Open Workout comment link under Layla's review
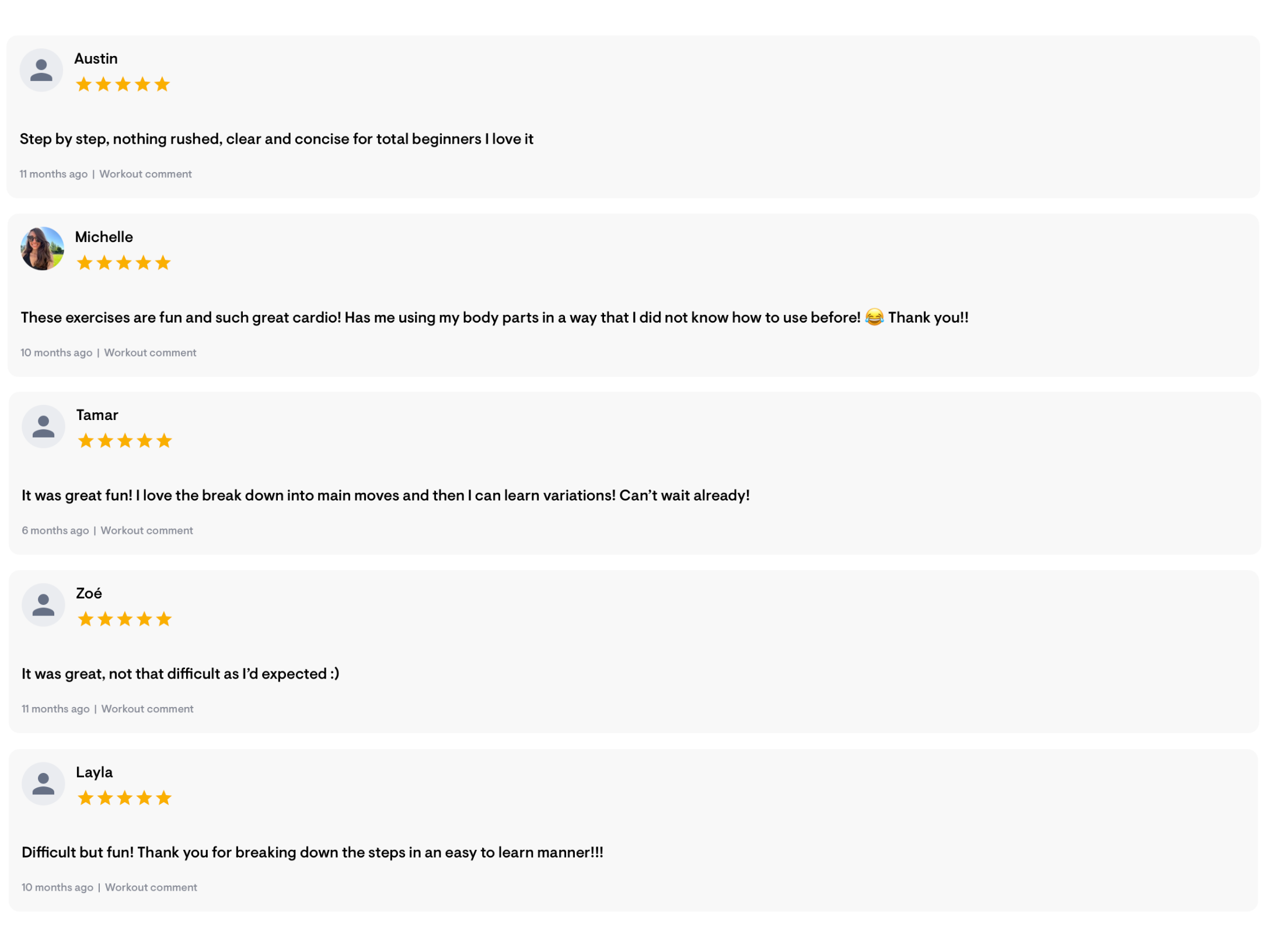 [x=151, y=887]
